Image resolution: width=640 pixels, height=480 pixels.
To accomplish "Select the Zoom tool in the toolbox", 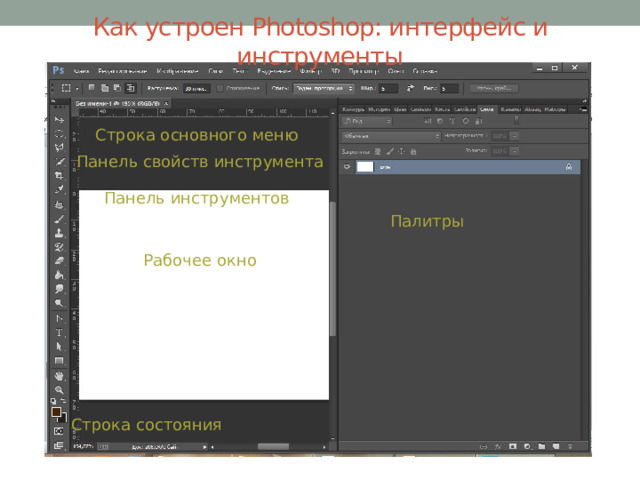I will click(x=60, y=390).
